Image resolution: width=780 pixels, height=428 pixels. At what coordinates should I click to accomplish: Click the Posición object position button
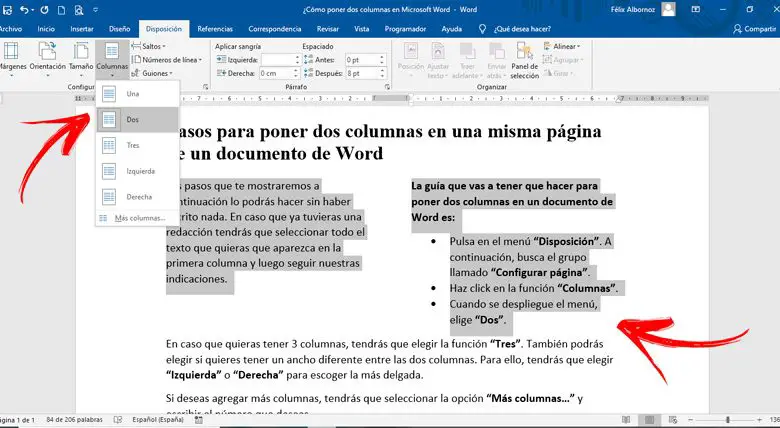pyautogui.click(x=411, y=60)
